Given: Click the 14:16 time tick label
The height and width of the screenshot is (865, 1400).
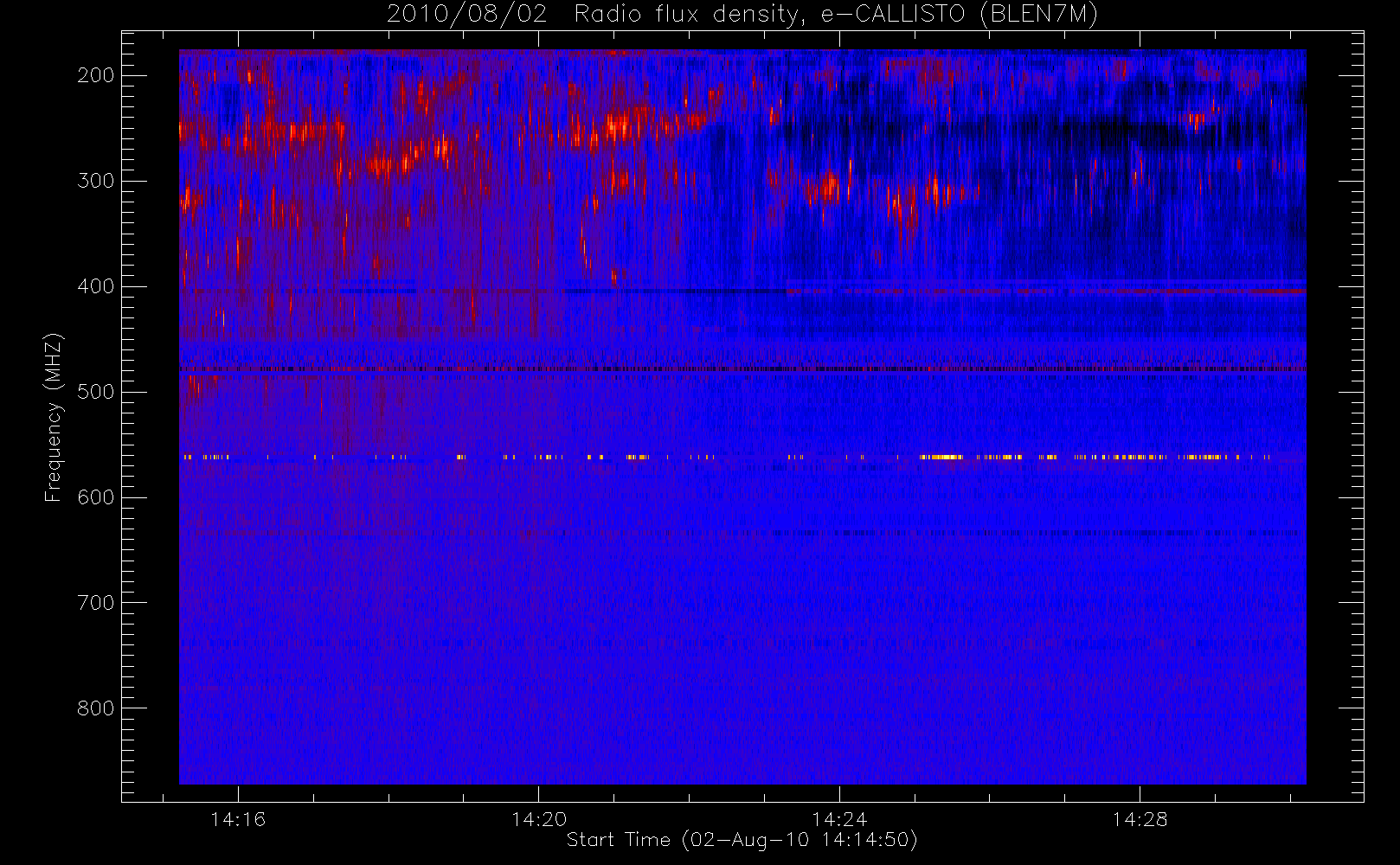Looking at the screenshot, I should click(x=238, y=819).
